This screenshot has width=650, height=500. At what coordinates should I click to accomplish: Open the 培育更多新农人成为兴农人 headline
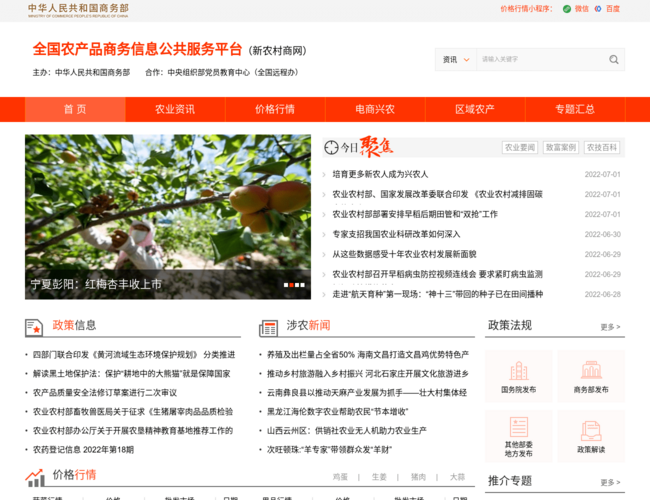click(x=380, y=174)
